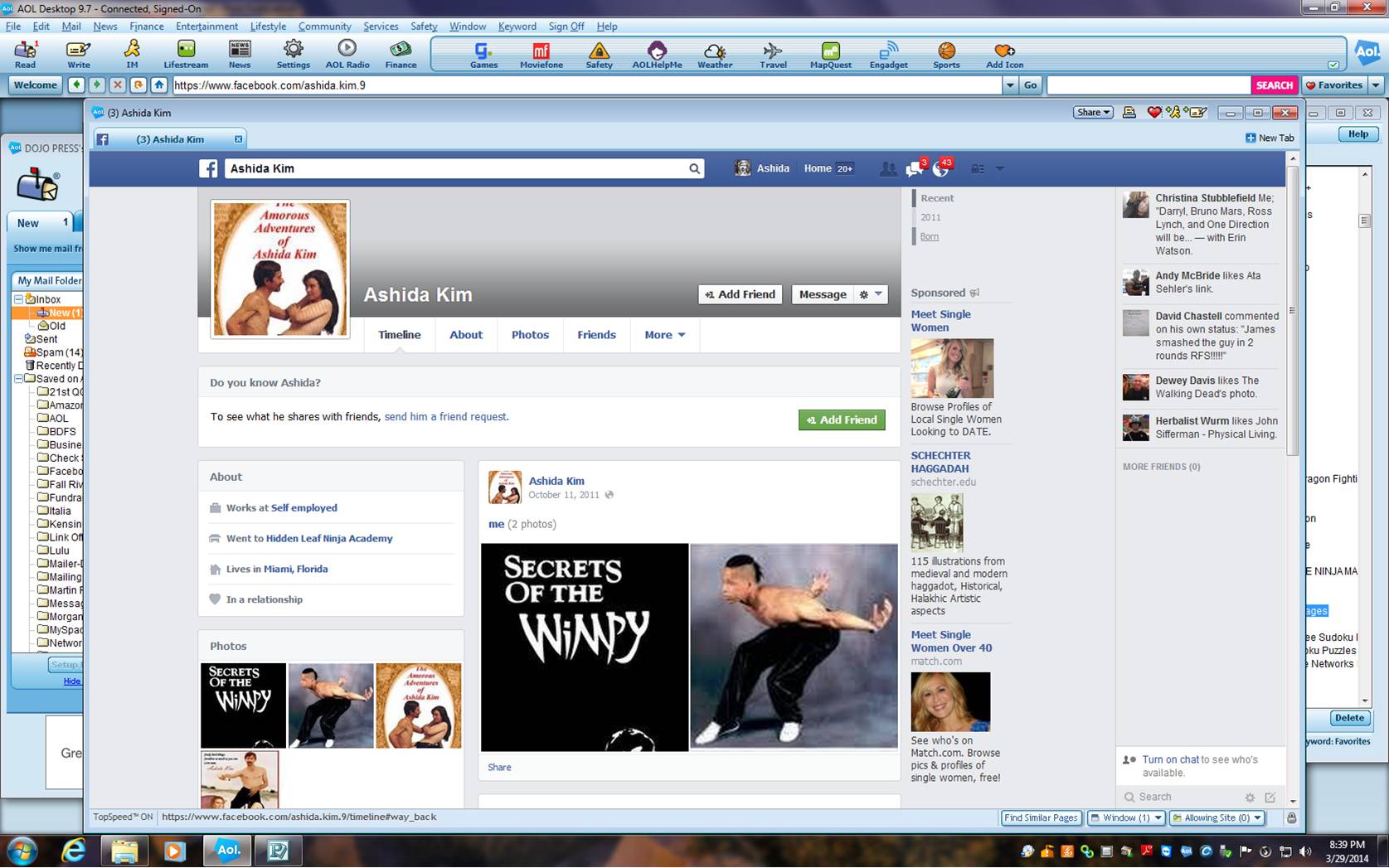Screen dimensions: 1389x868
Task: Open the Games shortcut icon
Action: (483, 55)
